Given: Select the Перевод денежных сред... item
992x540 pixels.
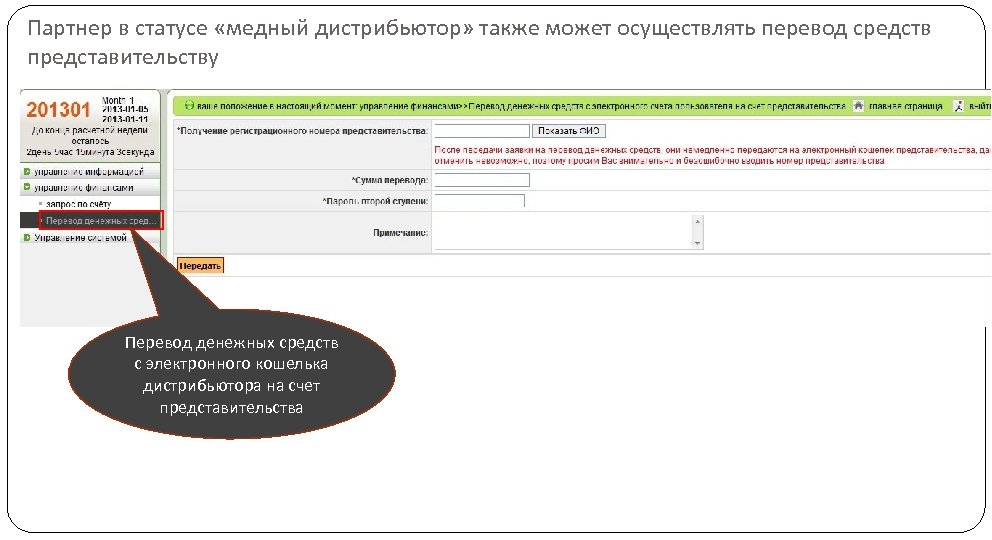Looking at the screenshot, I should (x=101, y=221).
